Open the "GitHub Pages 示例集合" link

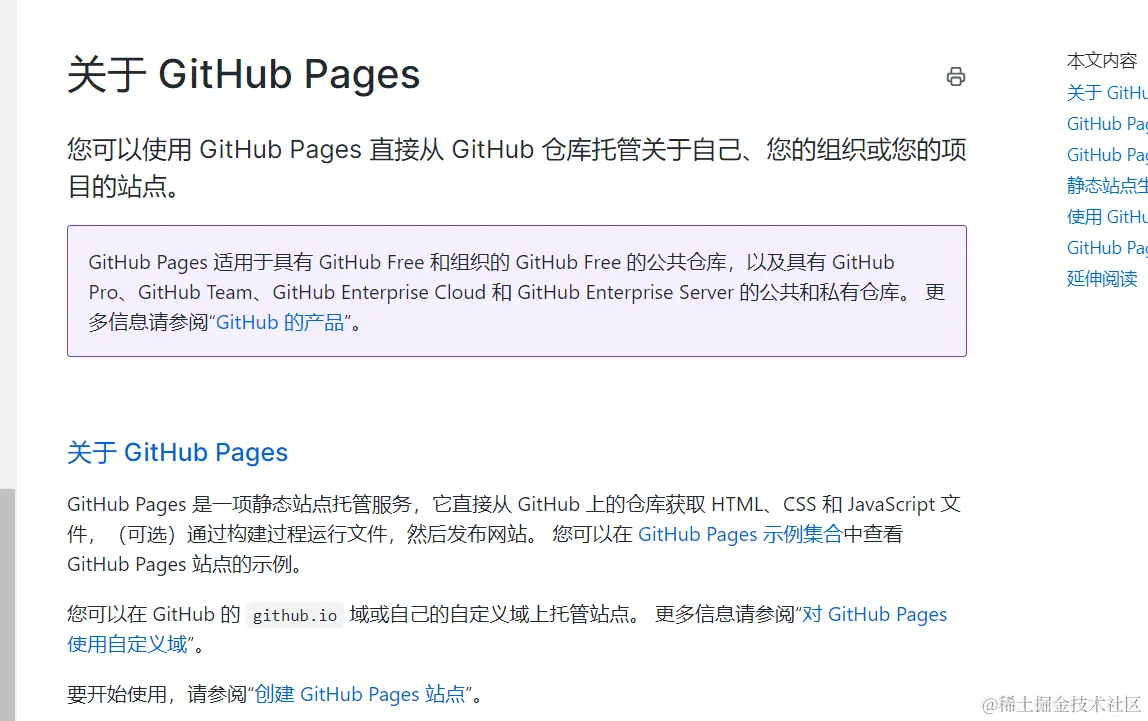pyautogui.click(x=740, y=534)
